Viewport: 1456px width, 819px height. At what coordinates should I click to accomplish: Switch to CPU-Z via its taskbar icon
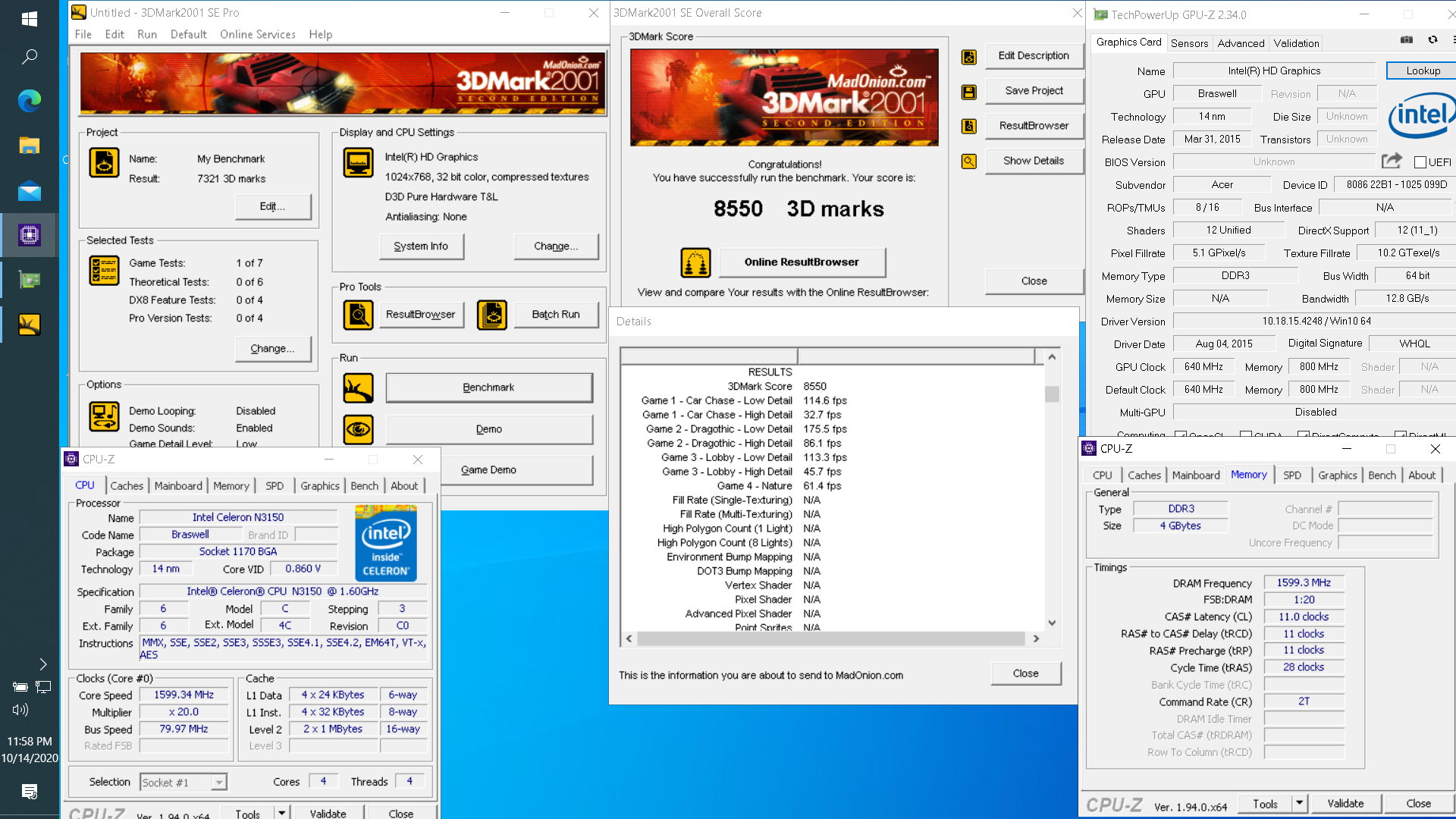(x=30, y=235)
